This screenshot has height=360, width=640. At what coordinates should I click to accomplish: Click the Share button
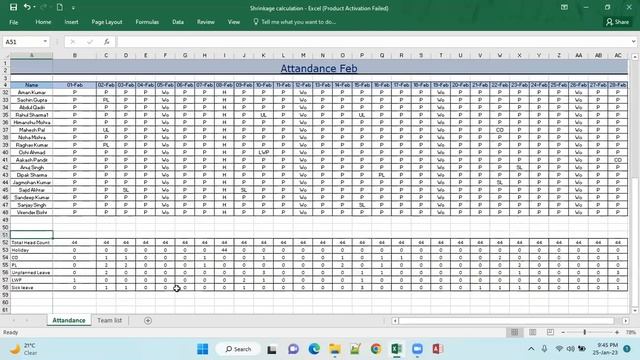coord(618,22)
